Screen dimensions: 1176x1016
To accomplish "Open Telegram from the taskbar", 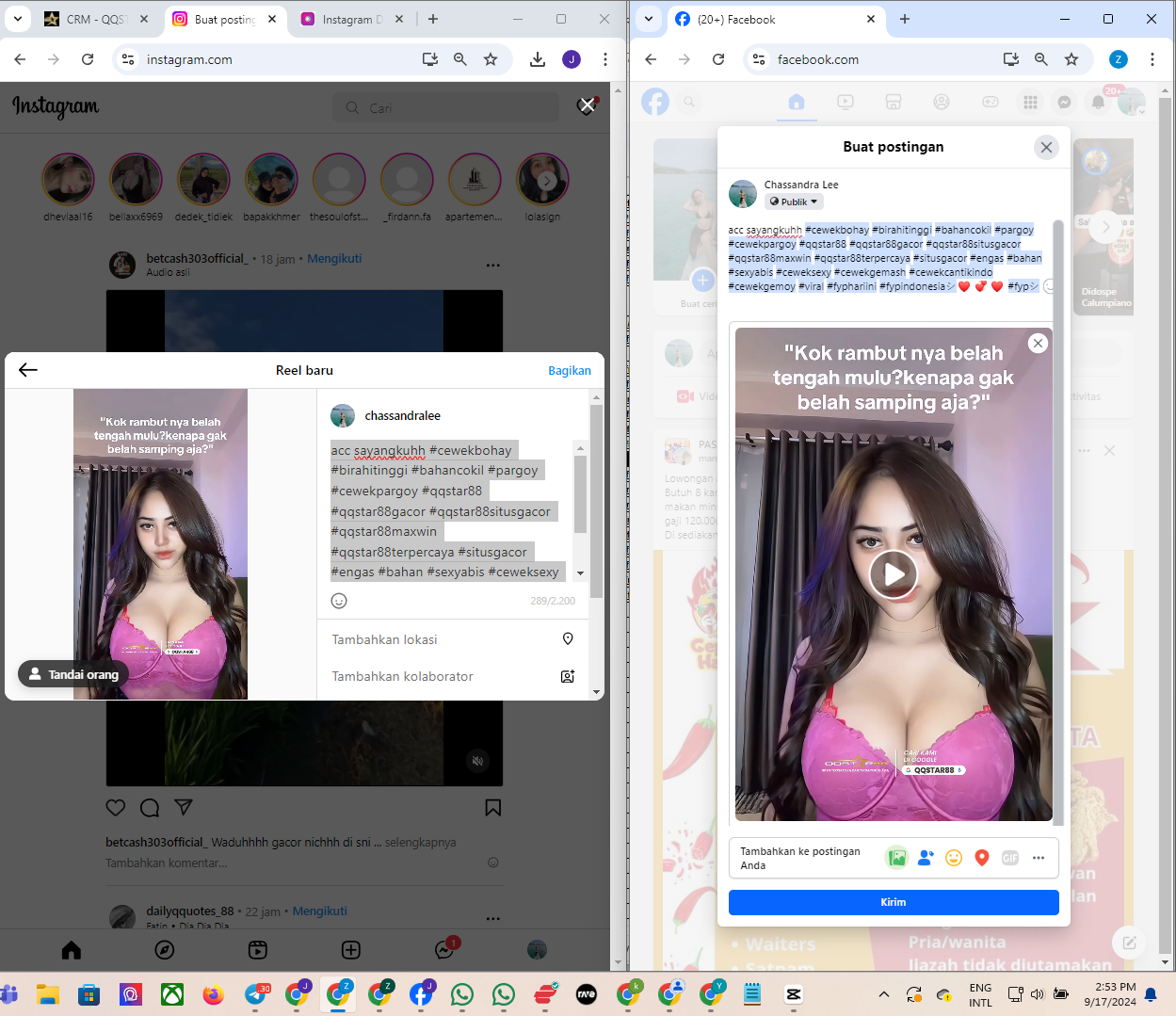I will tap(255, 994).
